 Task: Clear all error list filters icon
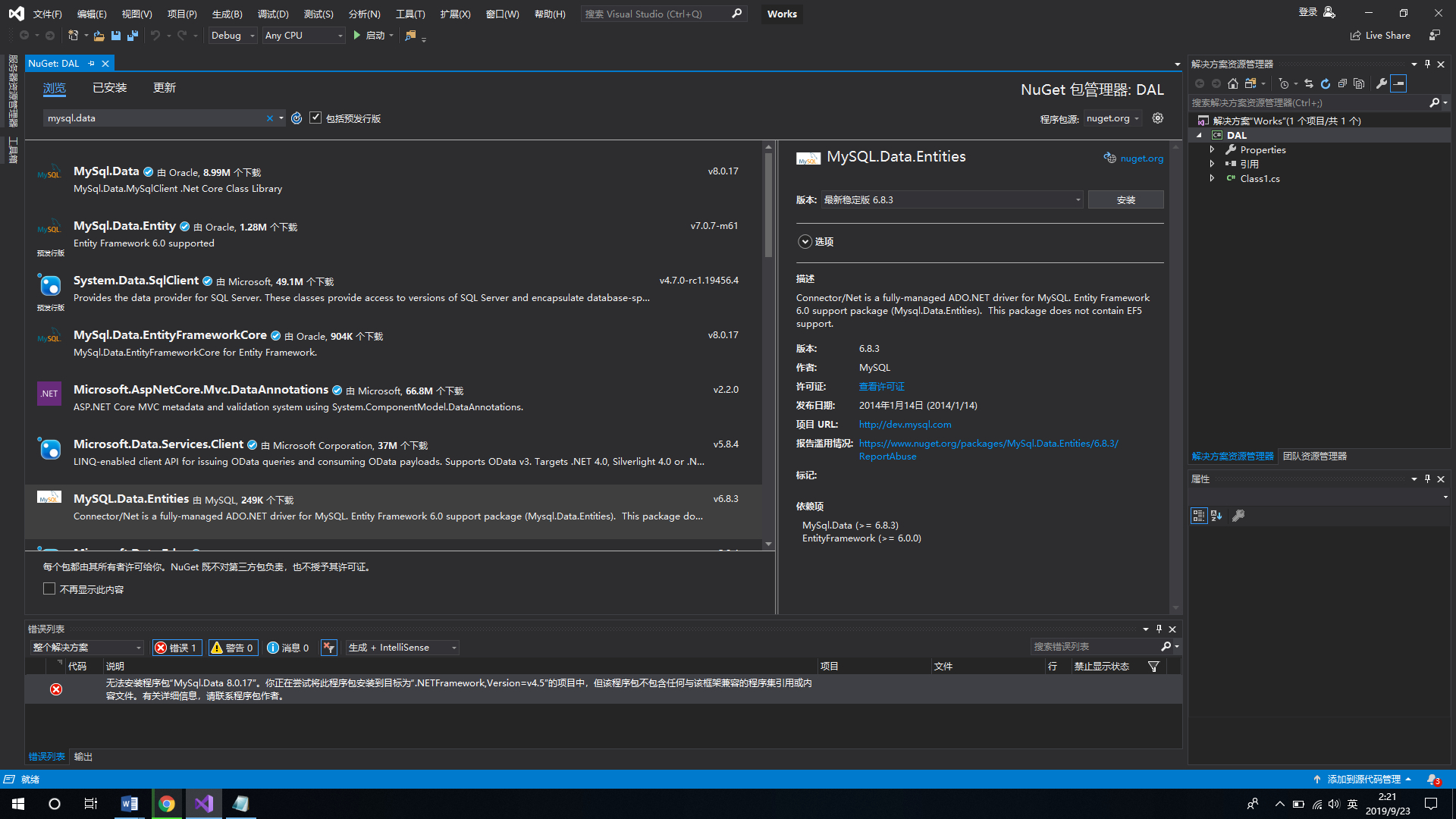tap(328, 648)
